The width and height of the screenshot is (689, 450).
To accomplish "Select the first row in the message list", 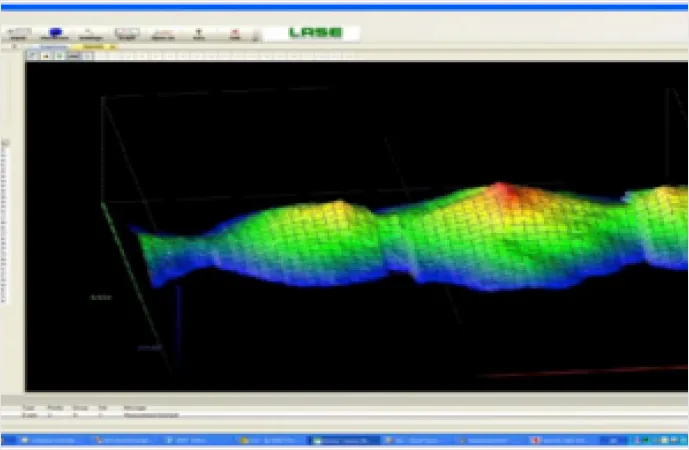I will tap(343, 415).
